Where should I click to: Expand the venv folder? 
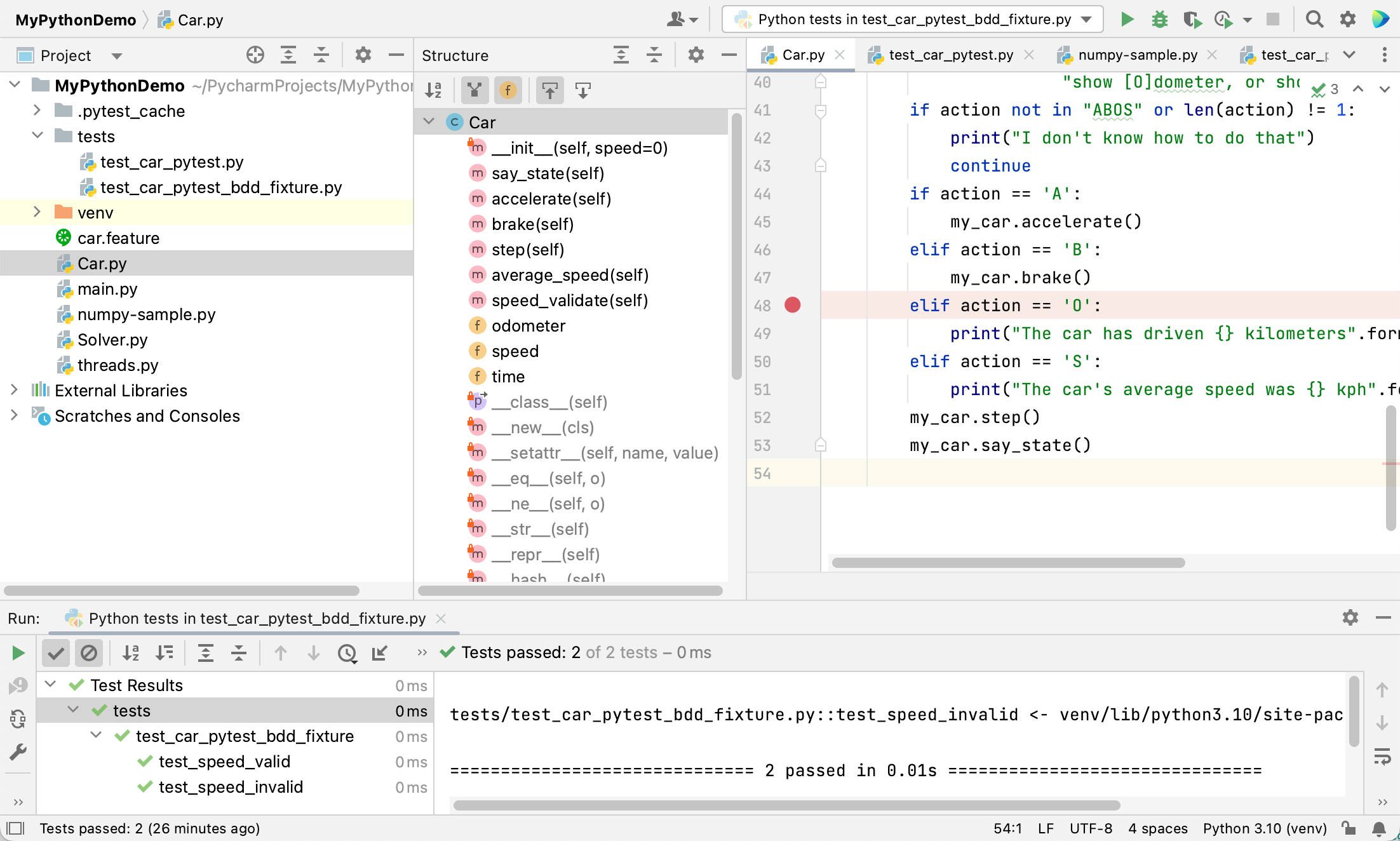point(37,213)
